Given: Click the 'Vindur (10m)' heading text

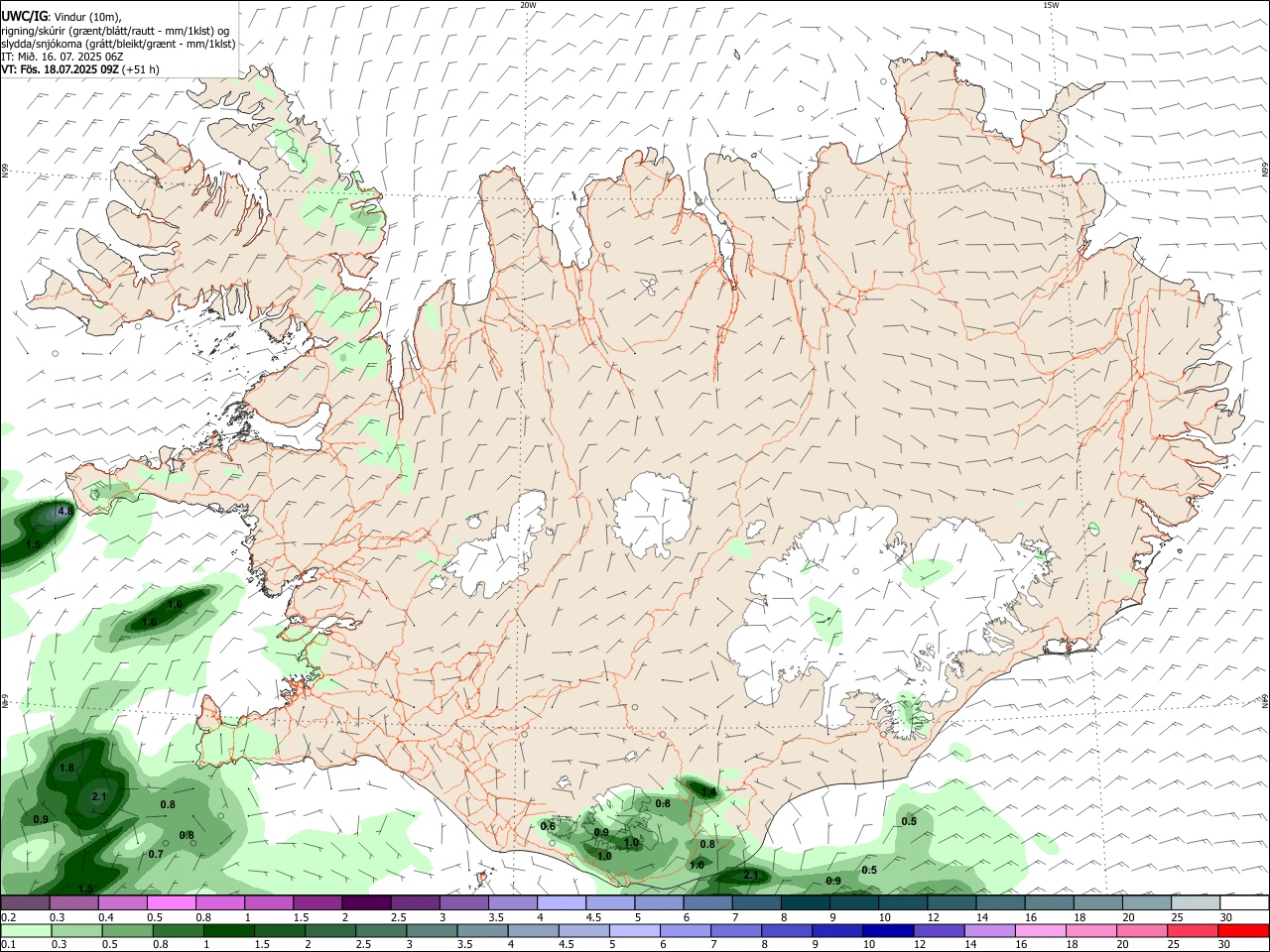Looking at the screenshot, I should (86, 17).
